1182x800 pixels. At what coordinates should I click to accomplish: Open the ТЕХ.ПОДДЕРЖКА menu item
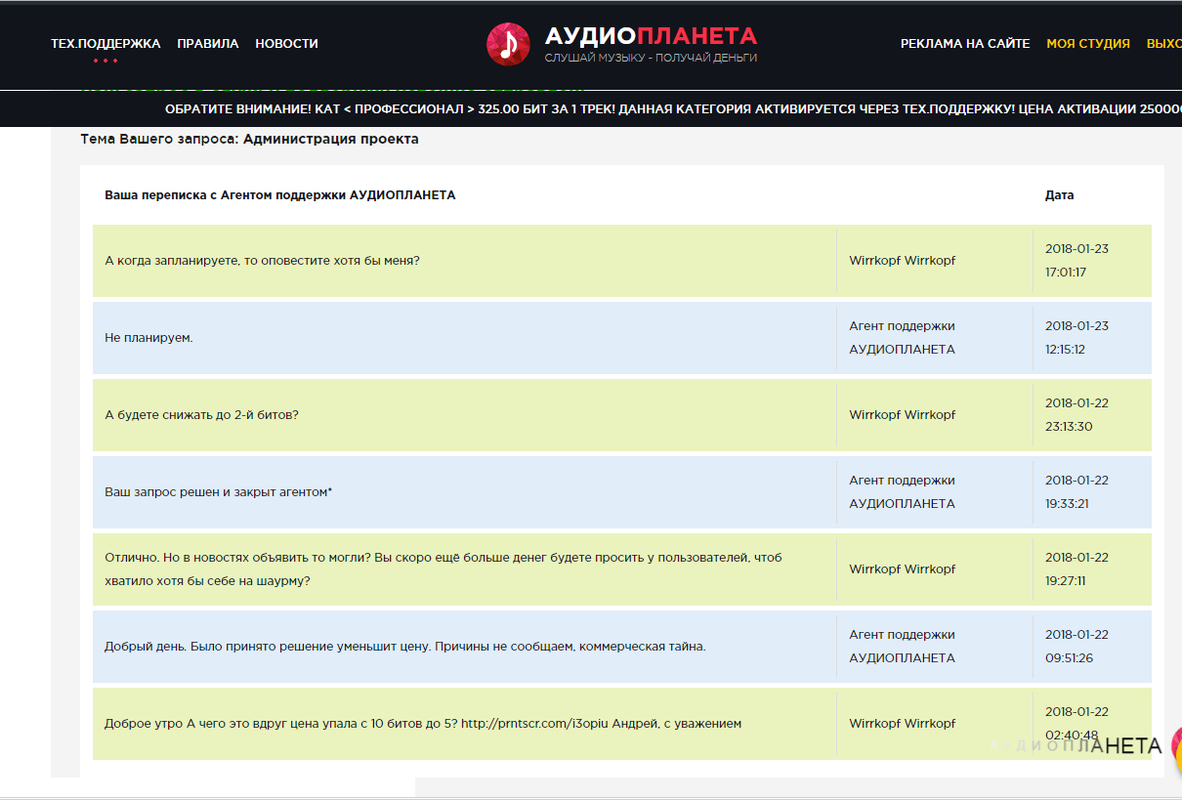pos(106,44)
